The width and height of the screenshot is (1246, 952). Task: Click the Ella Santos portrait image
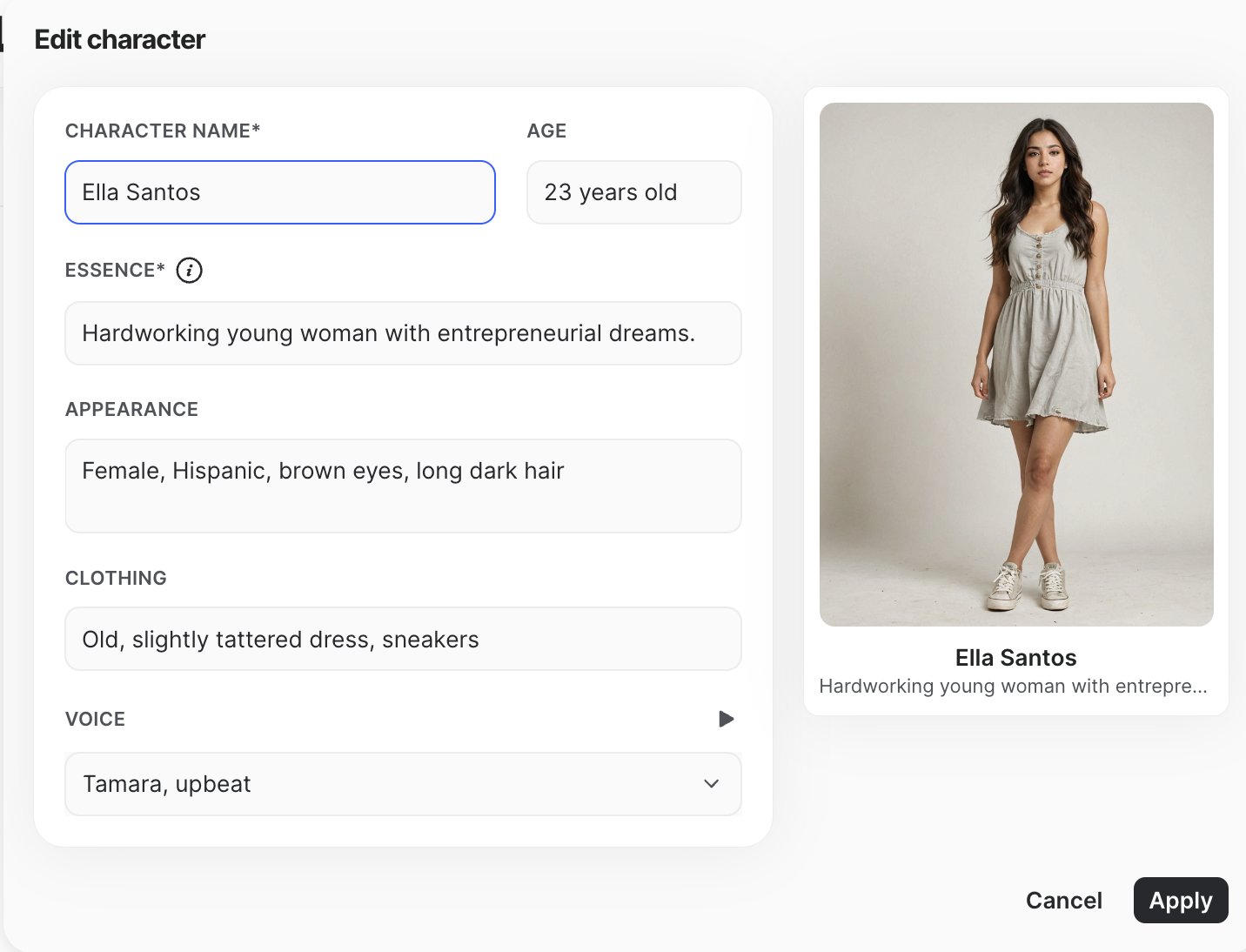(1016, 365)
